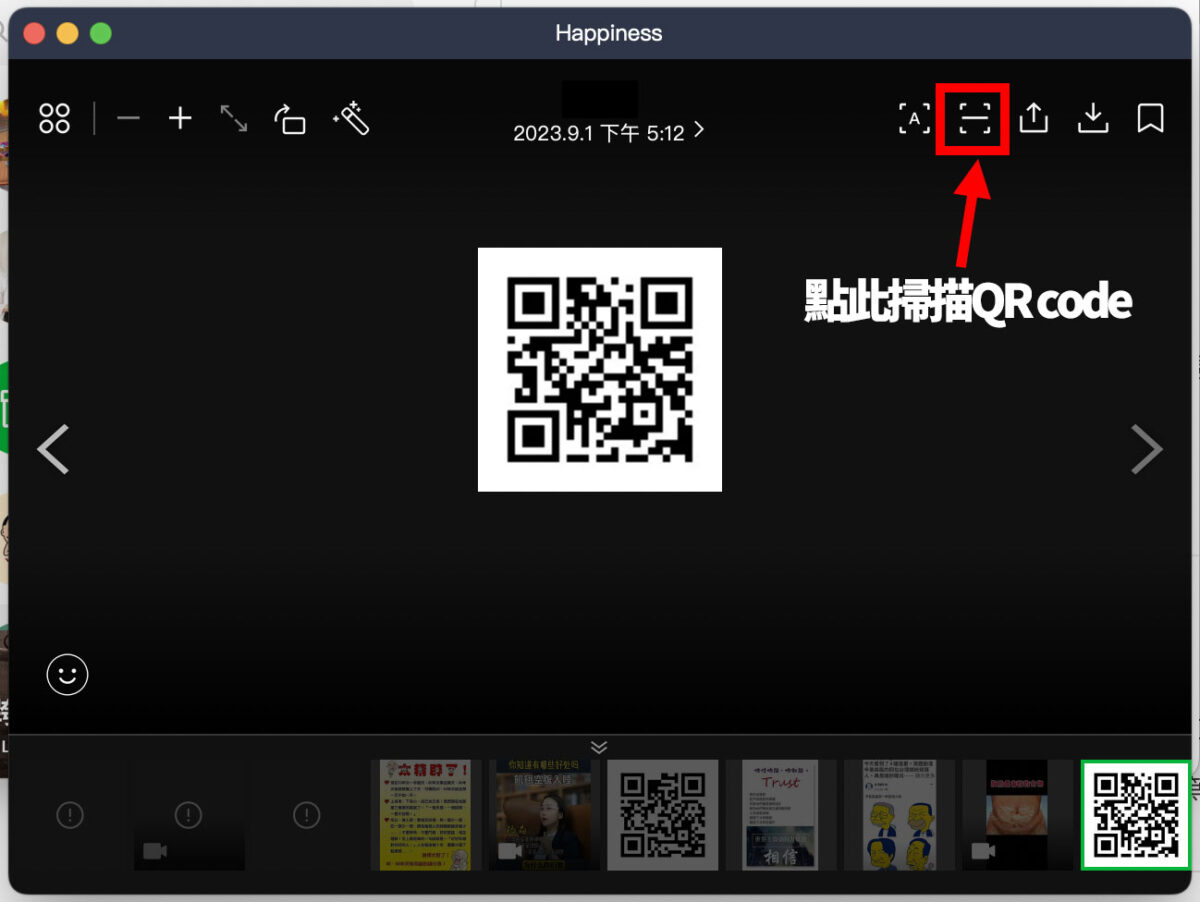
Task: Share the image with the share icon
Action: pyautogui.click(x=1033, y=118)
